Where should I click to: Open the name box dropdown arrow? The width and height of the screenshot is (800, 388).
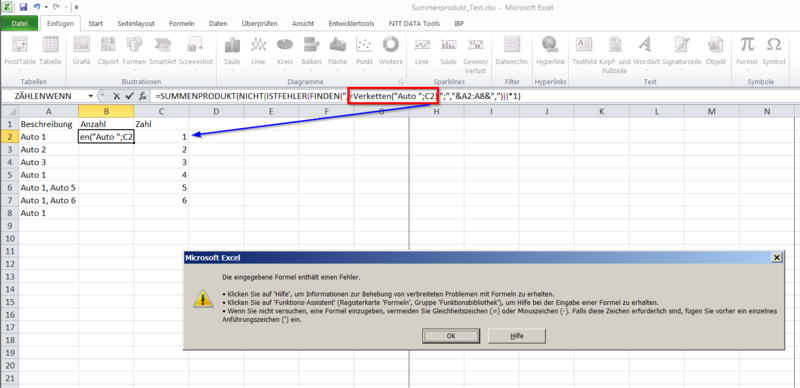tap(91, 96)
